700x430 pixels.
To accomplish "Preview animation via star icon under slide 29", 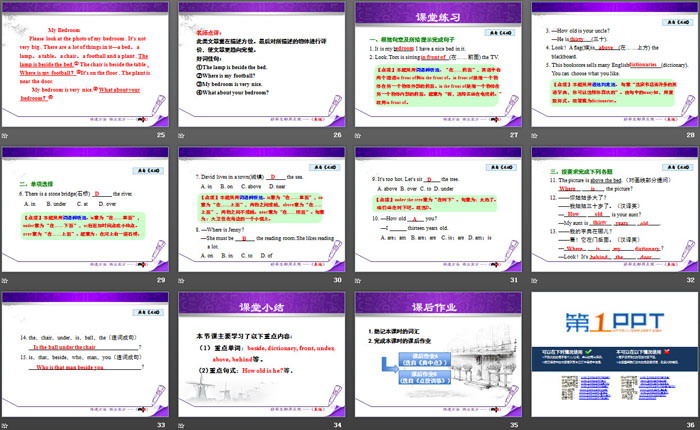I will point(4,280).
